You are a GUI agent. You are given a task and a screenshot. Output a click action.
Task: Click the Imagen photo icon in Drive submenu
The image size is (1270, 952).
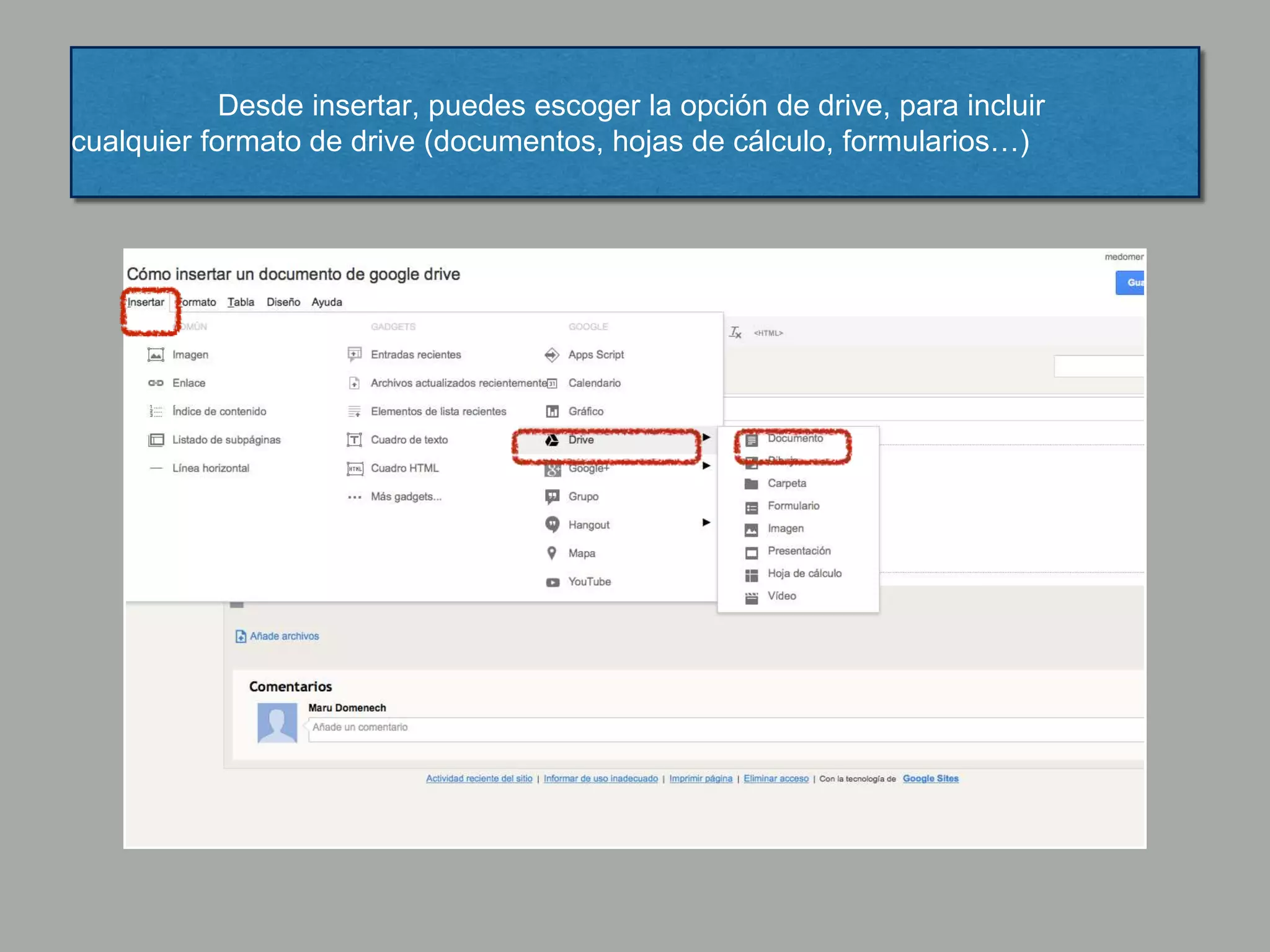click(752, 530)
